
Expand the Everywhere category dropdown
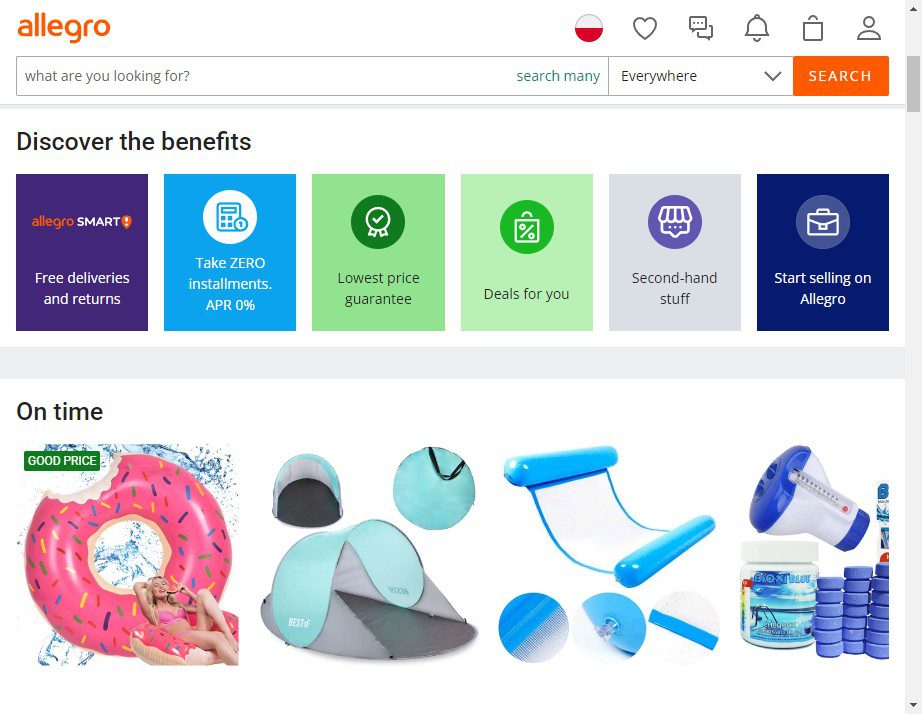pos(700,76)
